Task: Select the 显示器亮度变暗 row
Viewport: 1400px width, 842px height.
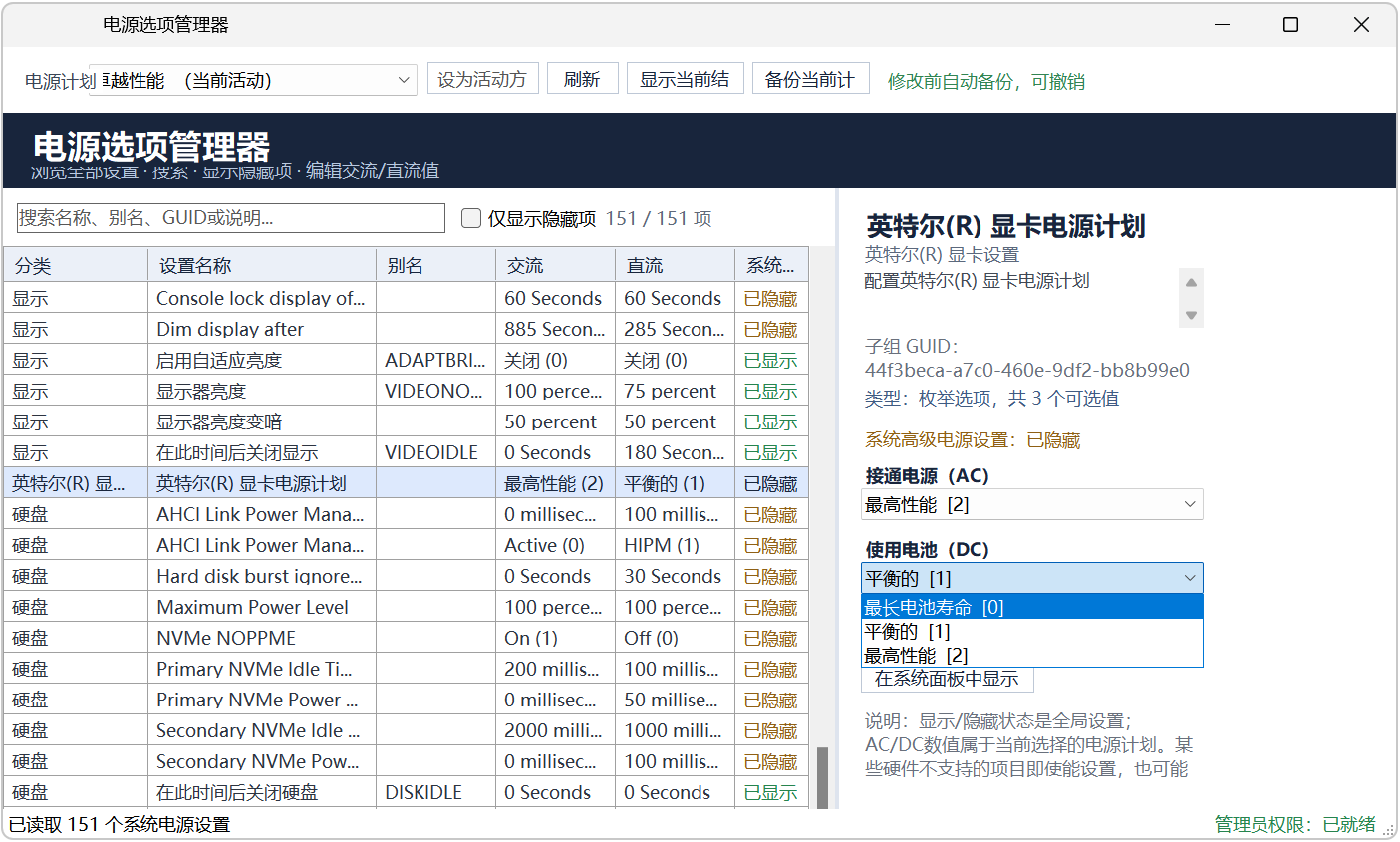Action: (406, 421)
